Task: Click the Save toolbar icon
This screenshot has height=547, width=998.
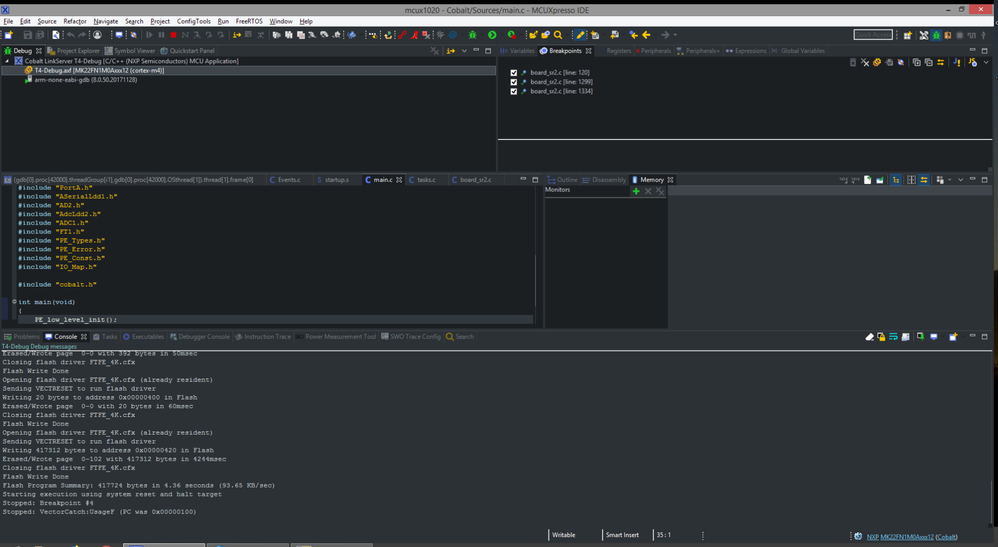Action: point(27,35)
